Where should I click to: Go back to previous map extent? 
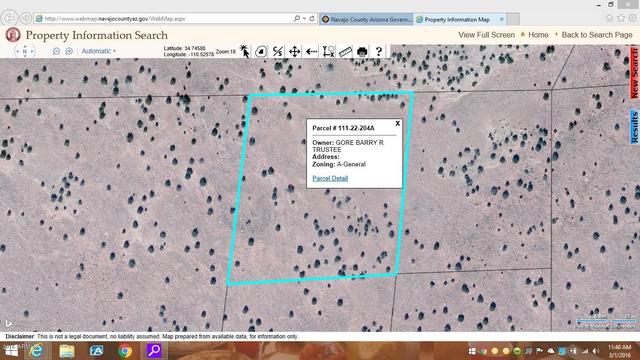click(311, 51)
